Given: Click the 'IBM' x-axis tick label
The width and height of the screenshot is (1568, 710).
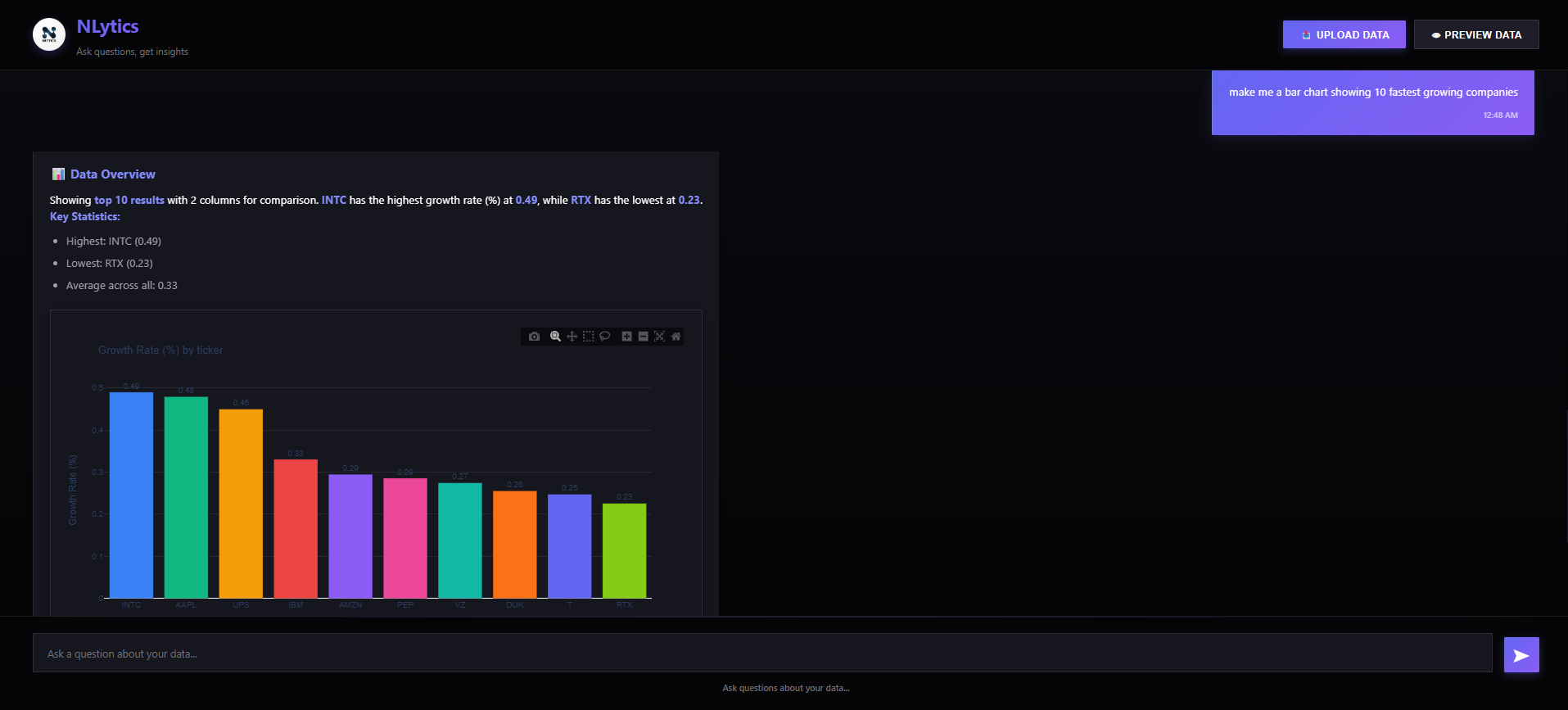Looking at the screenshot, I should (296, 605).
